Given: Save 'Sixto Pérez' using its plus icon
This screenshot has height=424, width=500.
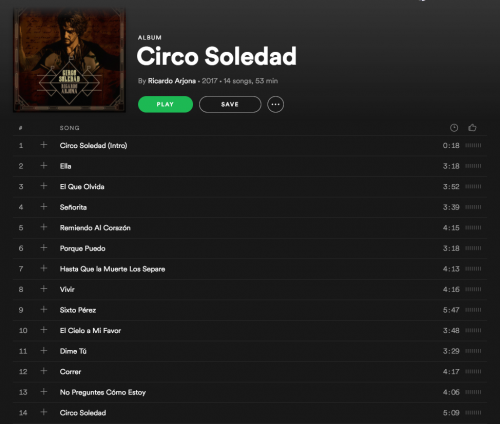Looking at the screenshot, I should point(44,309).
